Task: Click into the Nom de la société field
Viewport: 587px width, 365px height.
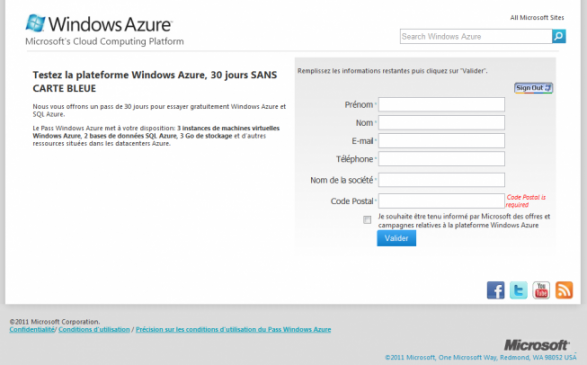Action: (x=441, y=180)
